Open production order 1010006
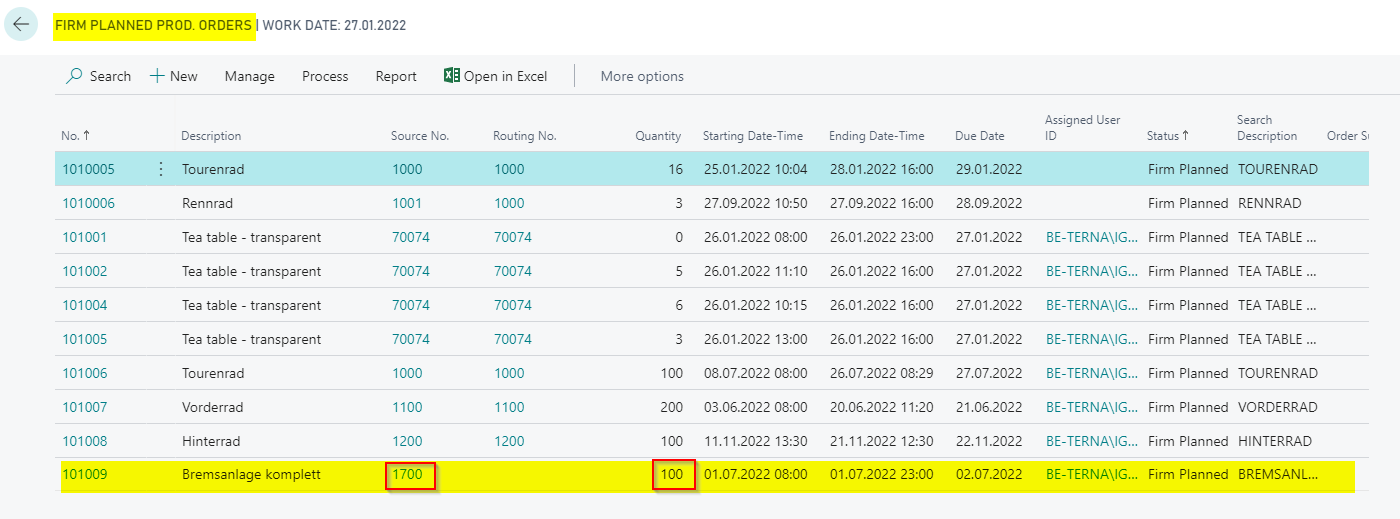Image resolution: width=1400 pixels, height=519 pixels. (88, 203)
